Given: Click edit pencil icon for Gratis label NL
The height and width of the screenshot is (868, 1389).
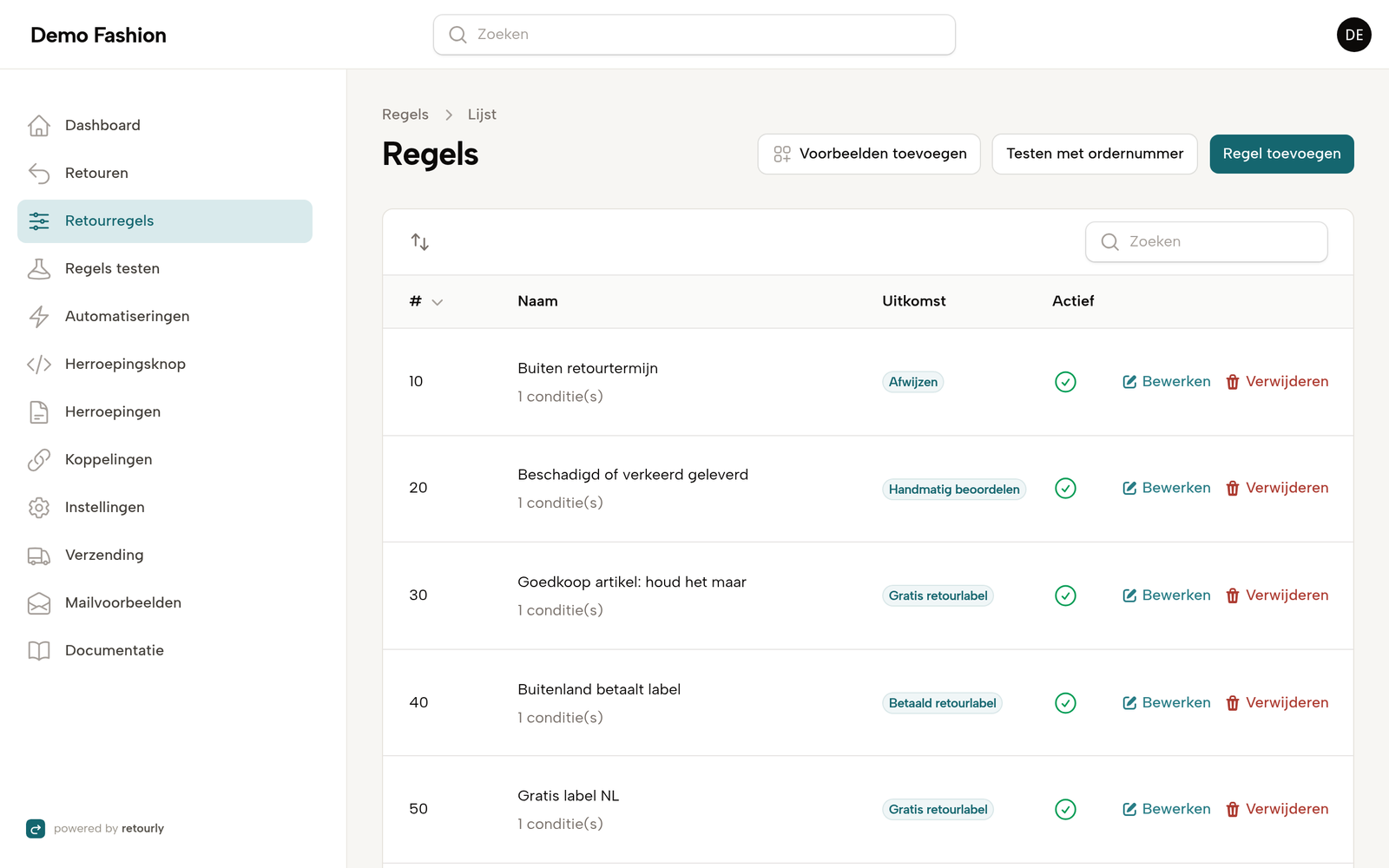Looking at the screenshot, I should click(1129, 809).
